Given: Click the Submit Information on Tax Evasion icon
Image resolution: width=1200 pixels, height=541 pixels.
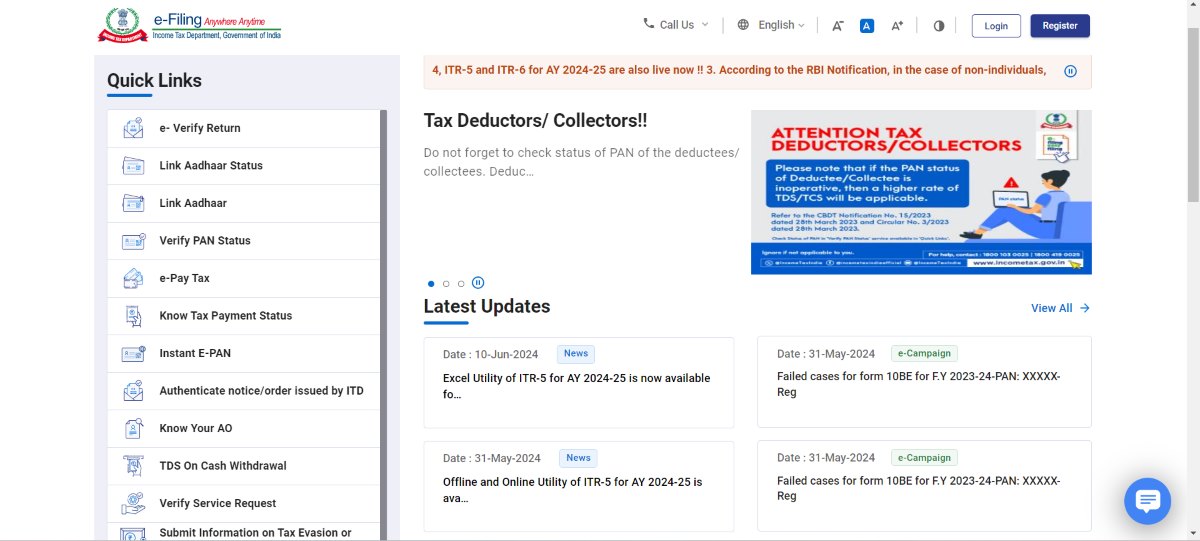Looking at the screenshot, I should click(133, 534).
